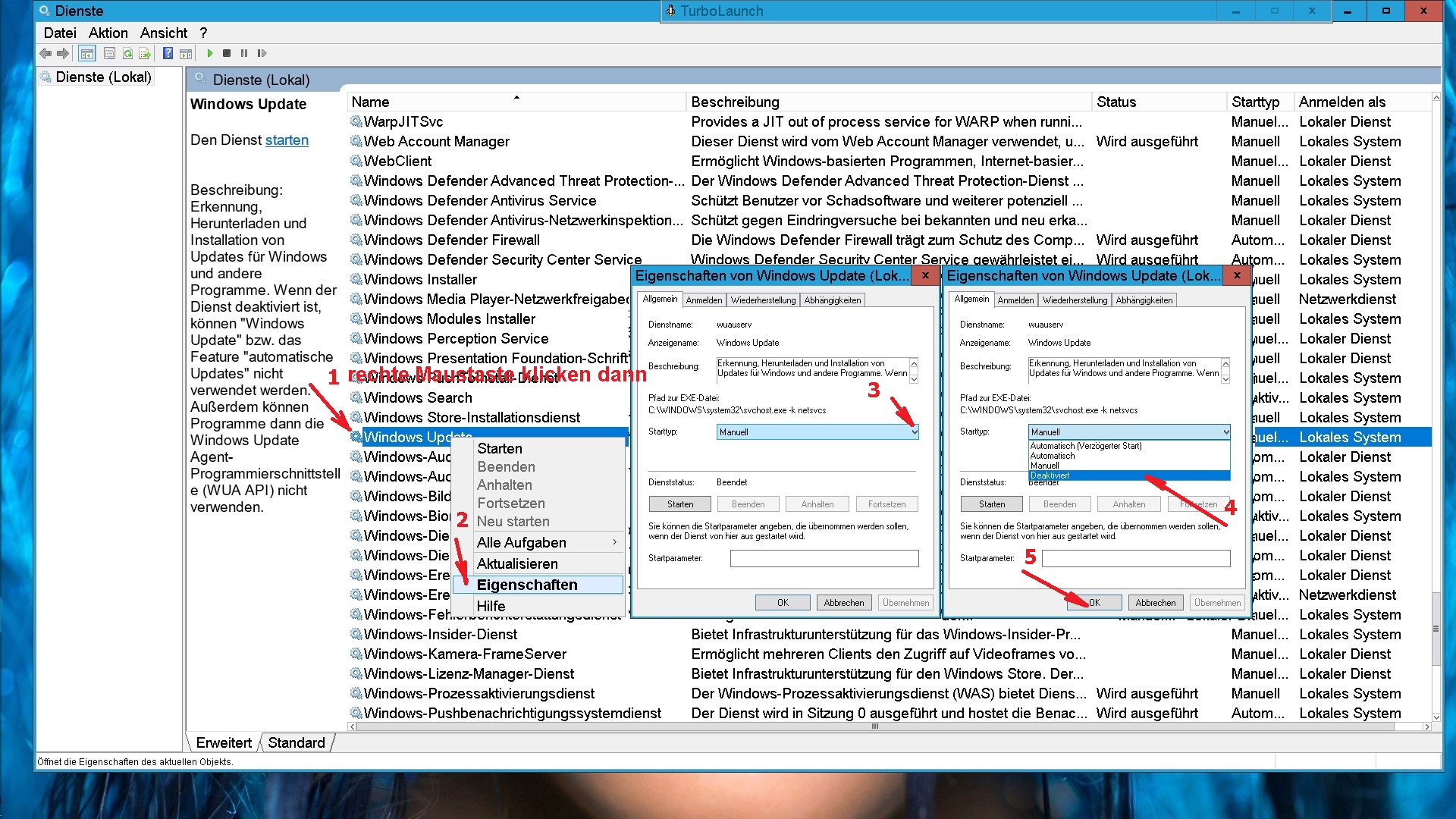Click the Back arrow toolbar icon
Image resolution: width=1456 pixels, height=819 pixels.
pyautogui.click(x=45, y=53)
